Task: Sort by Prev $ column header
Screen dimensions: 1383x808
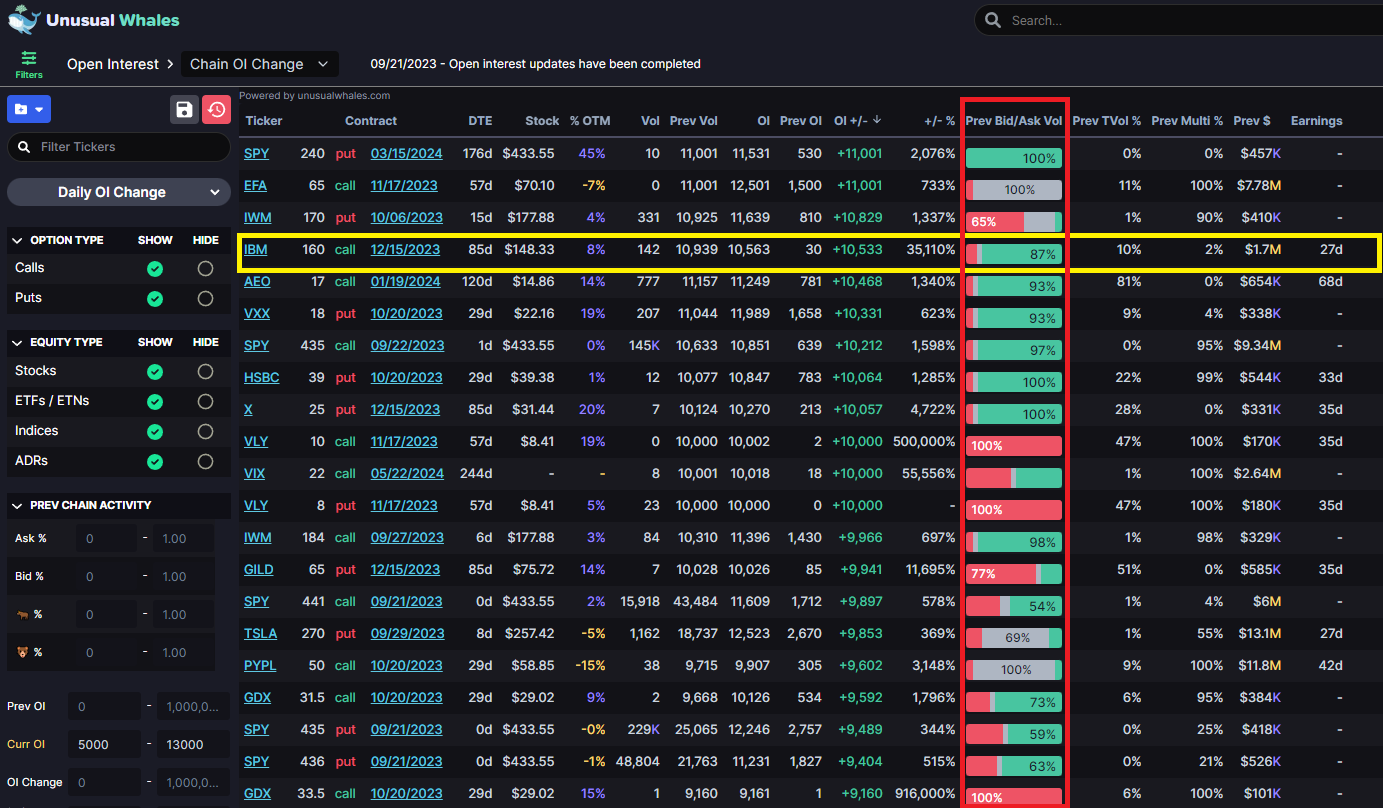Action: click(x=1252, y=120)
